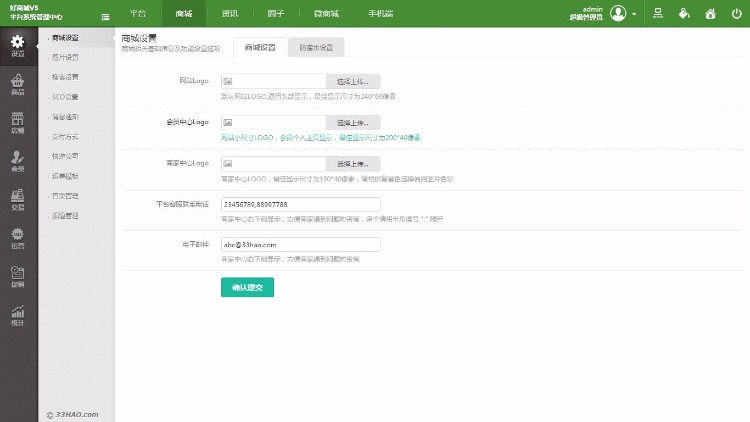
Task: Switch to the 圈子 top menu
Action: click(276, 13)
